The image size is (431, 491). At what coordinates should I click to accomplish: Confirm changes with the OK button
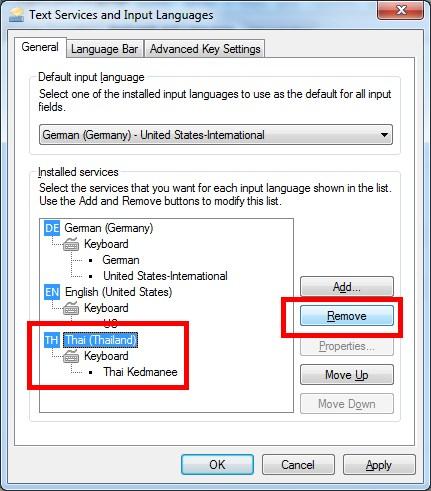coord(217,465)
